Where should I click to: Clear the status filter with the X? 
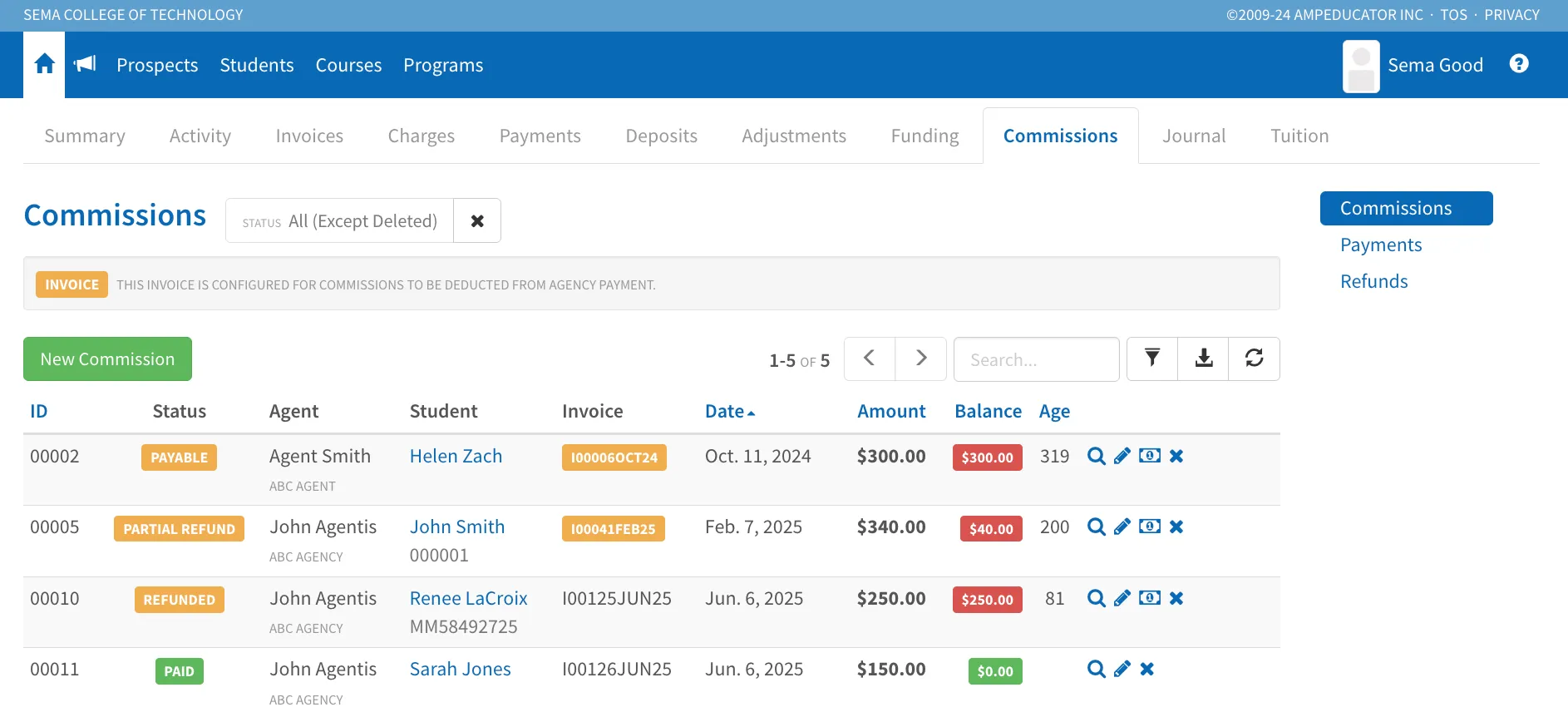pos(477,220)
